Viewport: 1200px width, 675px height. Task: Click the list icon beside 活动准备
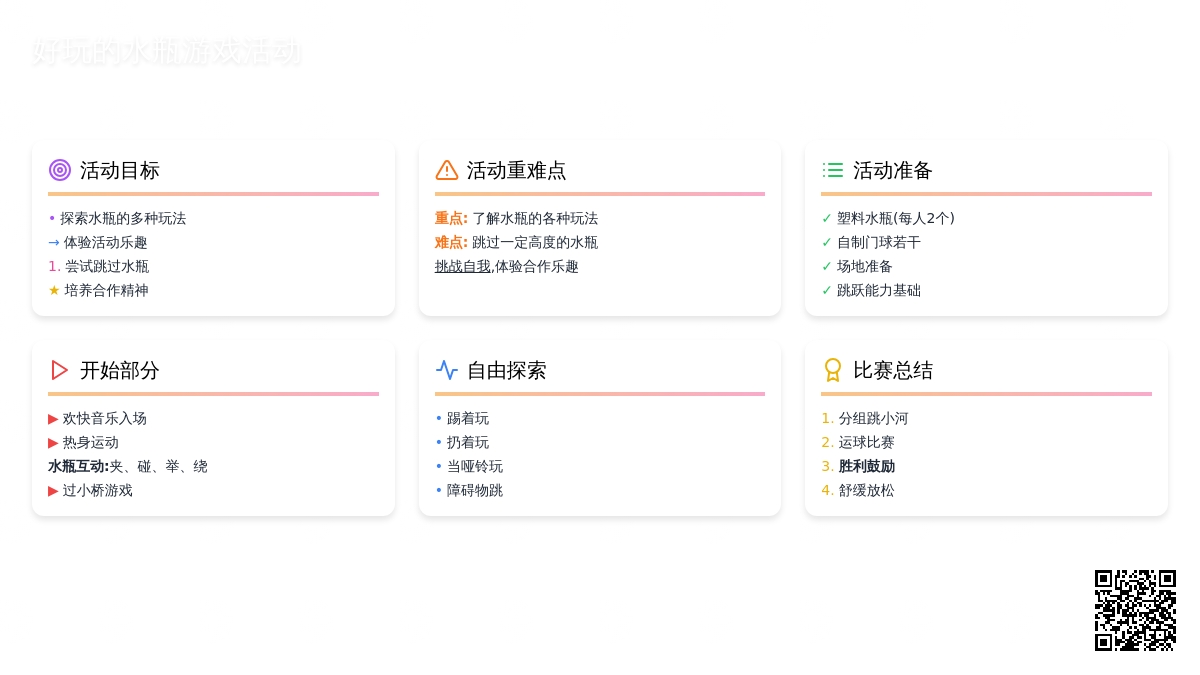833,170
